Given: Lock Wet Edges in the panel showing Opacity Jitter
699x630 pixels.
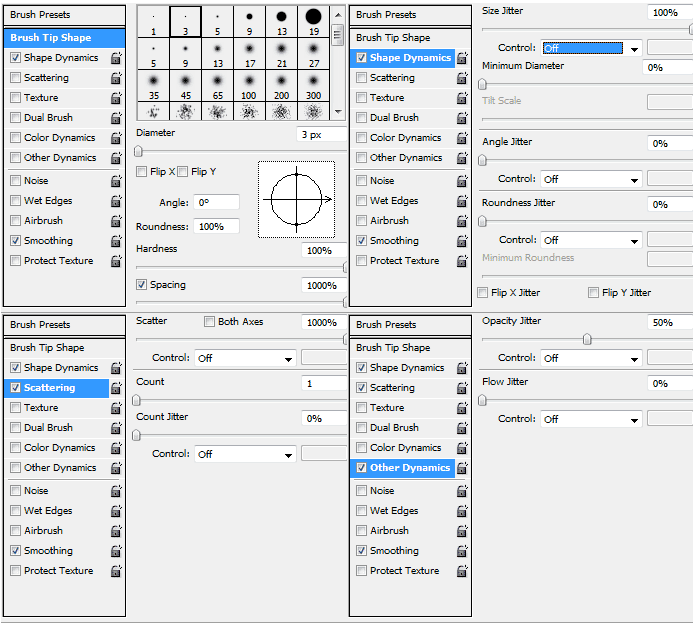Looking at the screenshot, I should coord(462,511).
